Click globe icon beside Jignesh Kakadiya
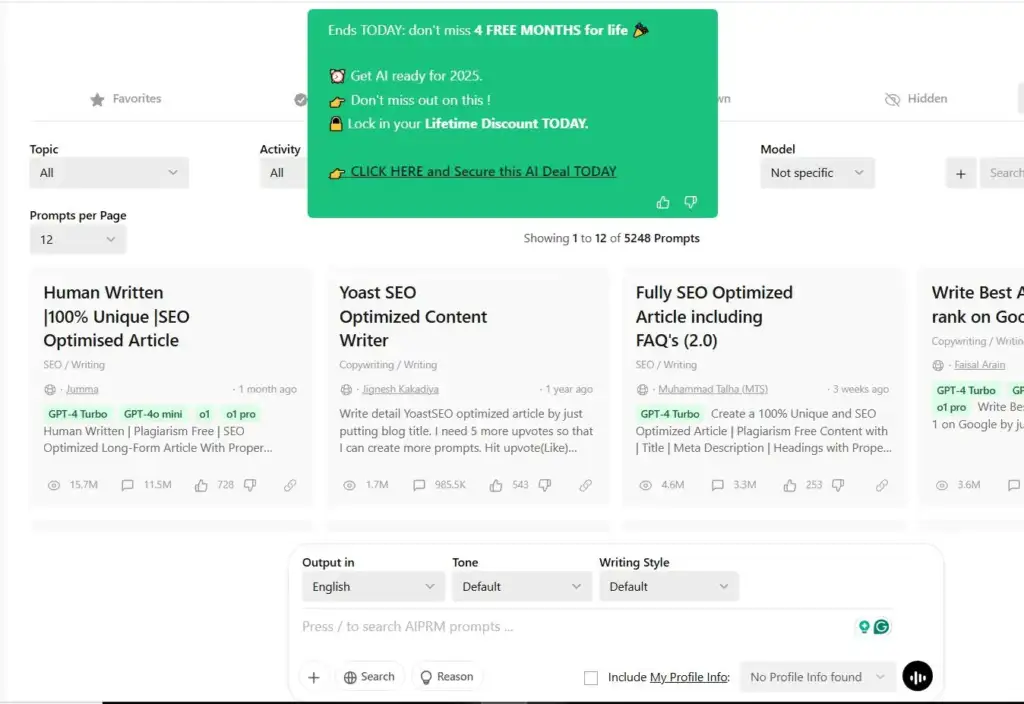 click(x=346, y=390)
